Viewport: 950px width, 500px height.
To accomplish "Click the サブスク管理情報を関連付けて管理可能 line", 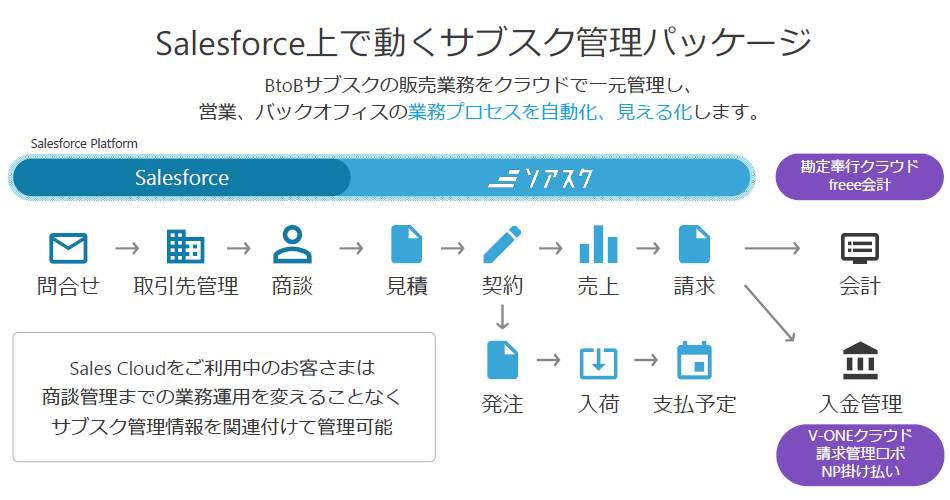I will click(x=222, y=427).
